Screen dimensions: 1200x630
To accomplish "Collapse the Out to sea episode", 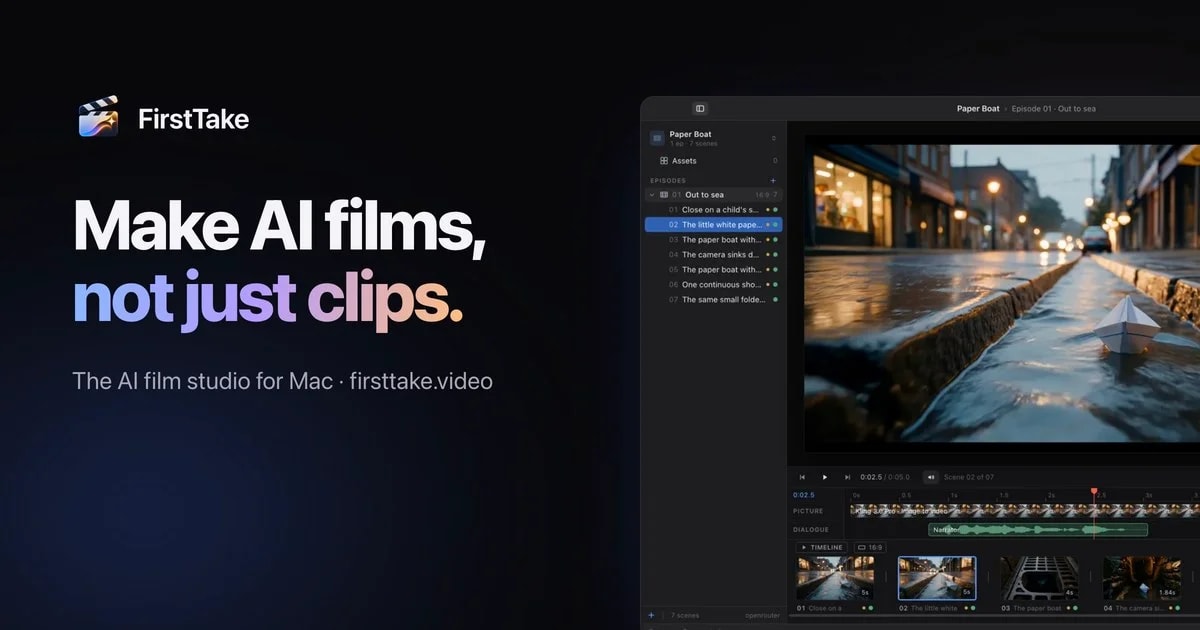I will pyautogui.click(x=652, y=195).
